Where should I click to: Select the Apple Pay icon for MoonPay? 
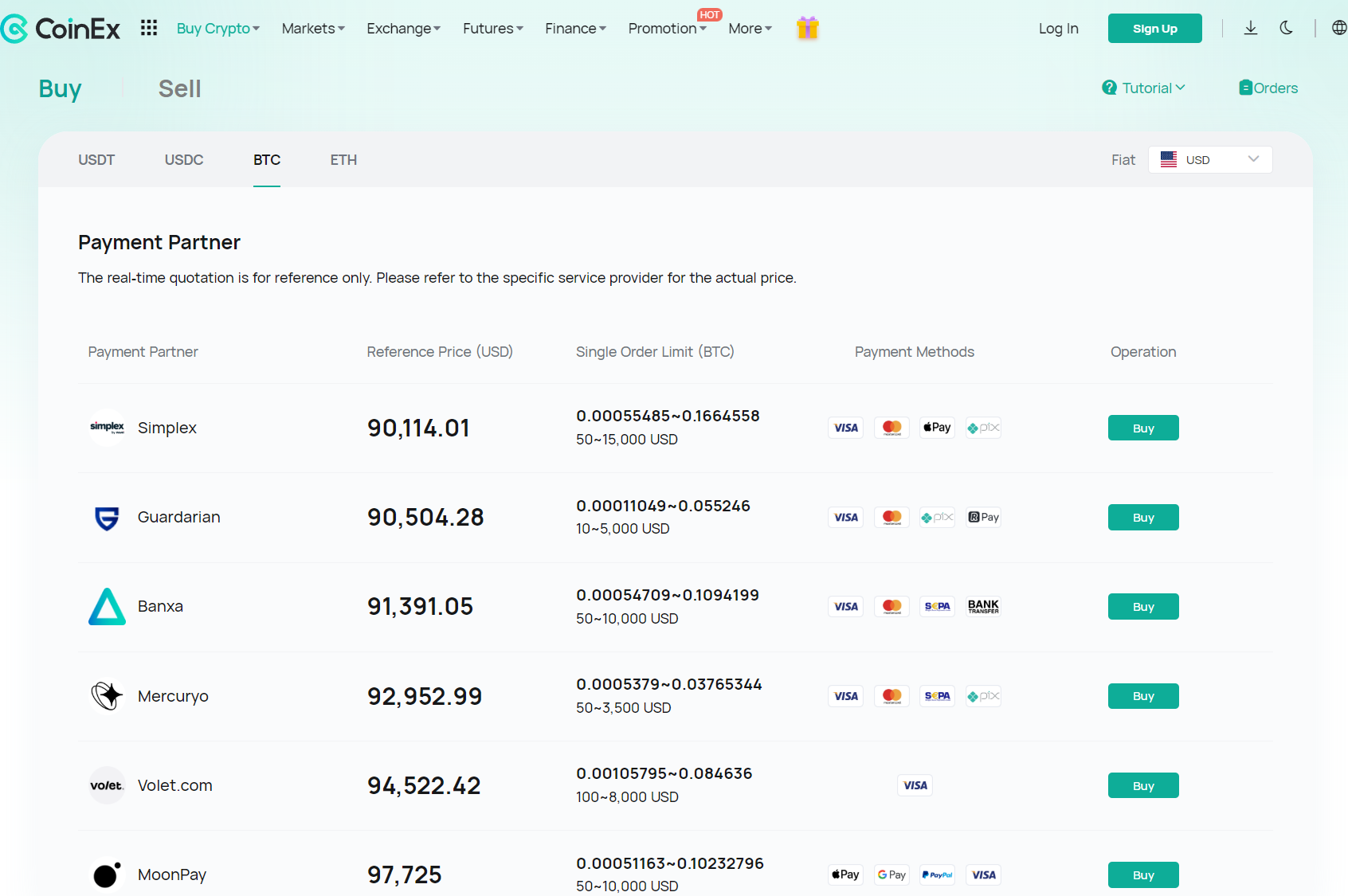tap(845, 874)
